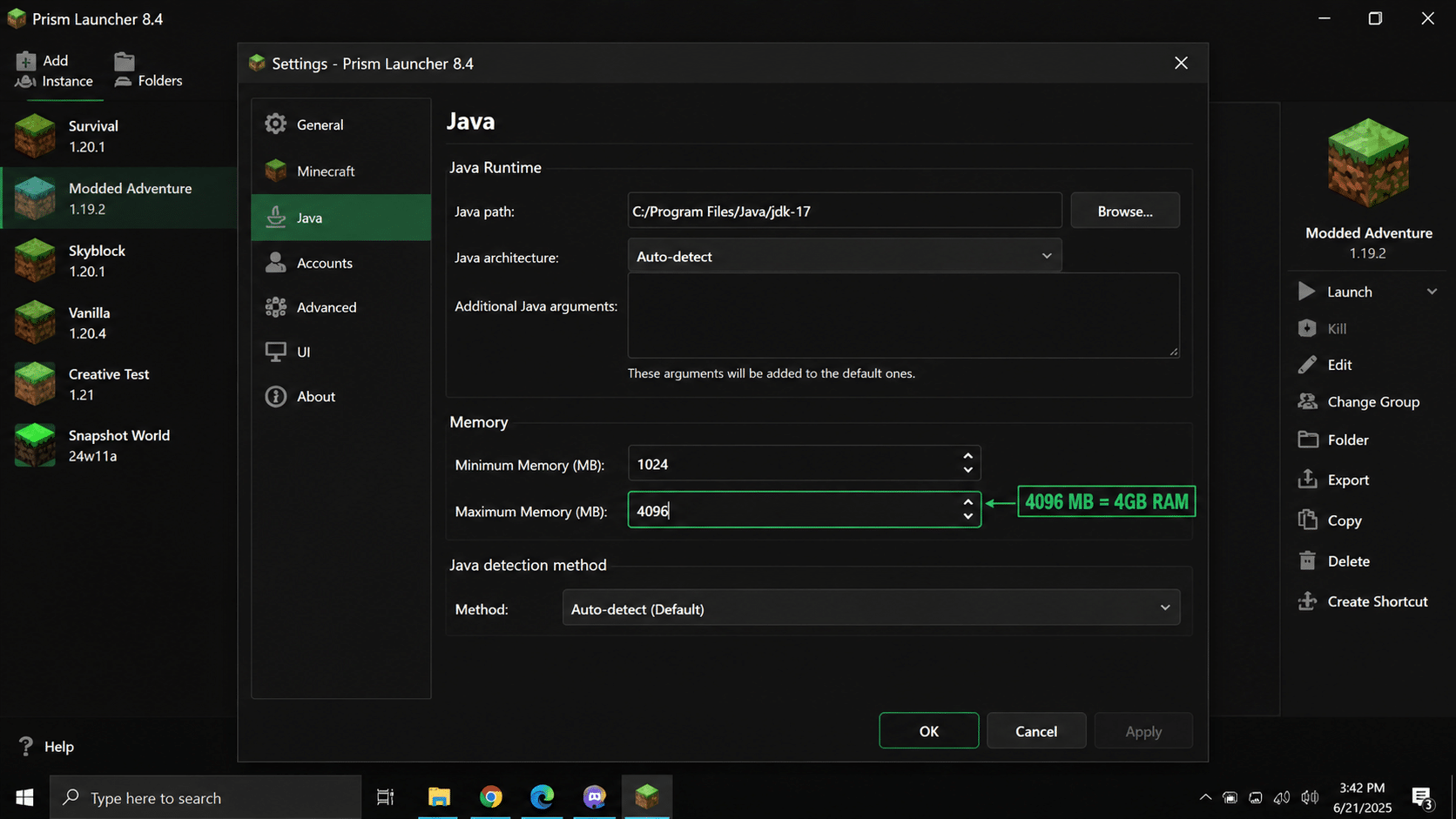
Task: Go to the Advanced settings page
Action: pos(340,307)
